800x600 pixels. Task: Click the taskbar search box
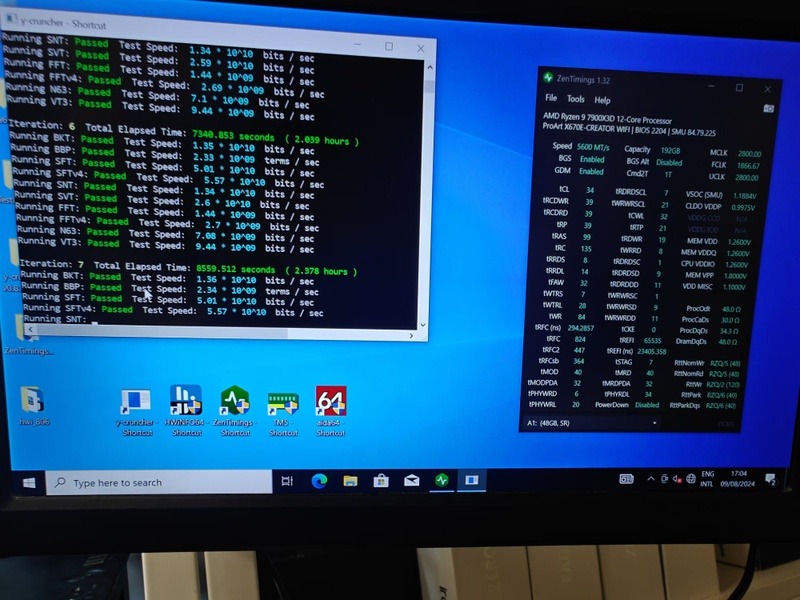(159, 482)
